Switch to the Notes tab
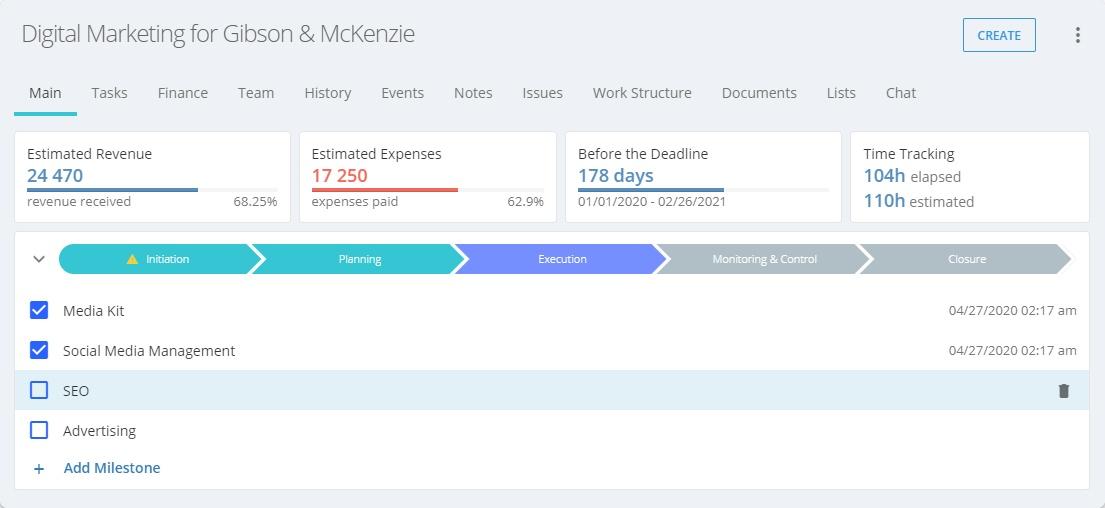Image resolution: width=1105 pixels, height=508 pixels. pyautogui.click(x=473, y=93)
